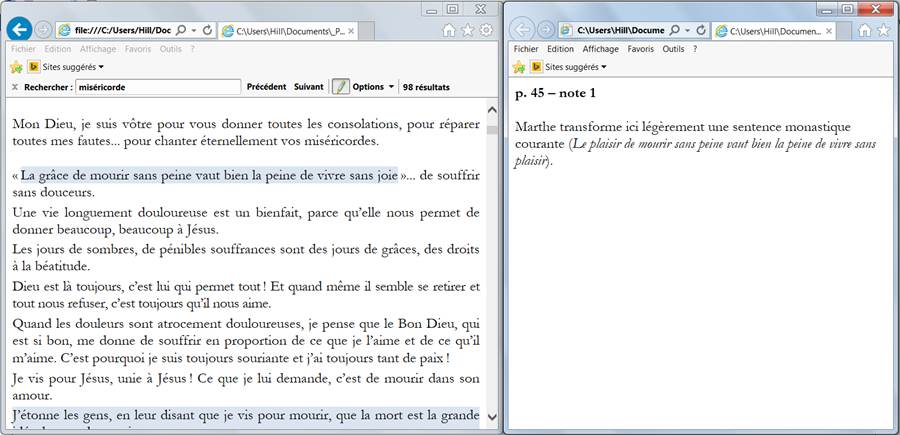Open the Tools gear icon in the browser
Viewport: 900px width, 435px height.
[486, 30]
